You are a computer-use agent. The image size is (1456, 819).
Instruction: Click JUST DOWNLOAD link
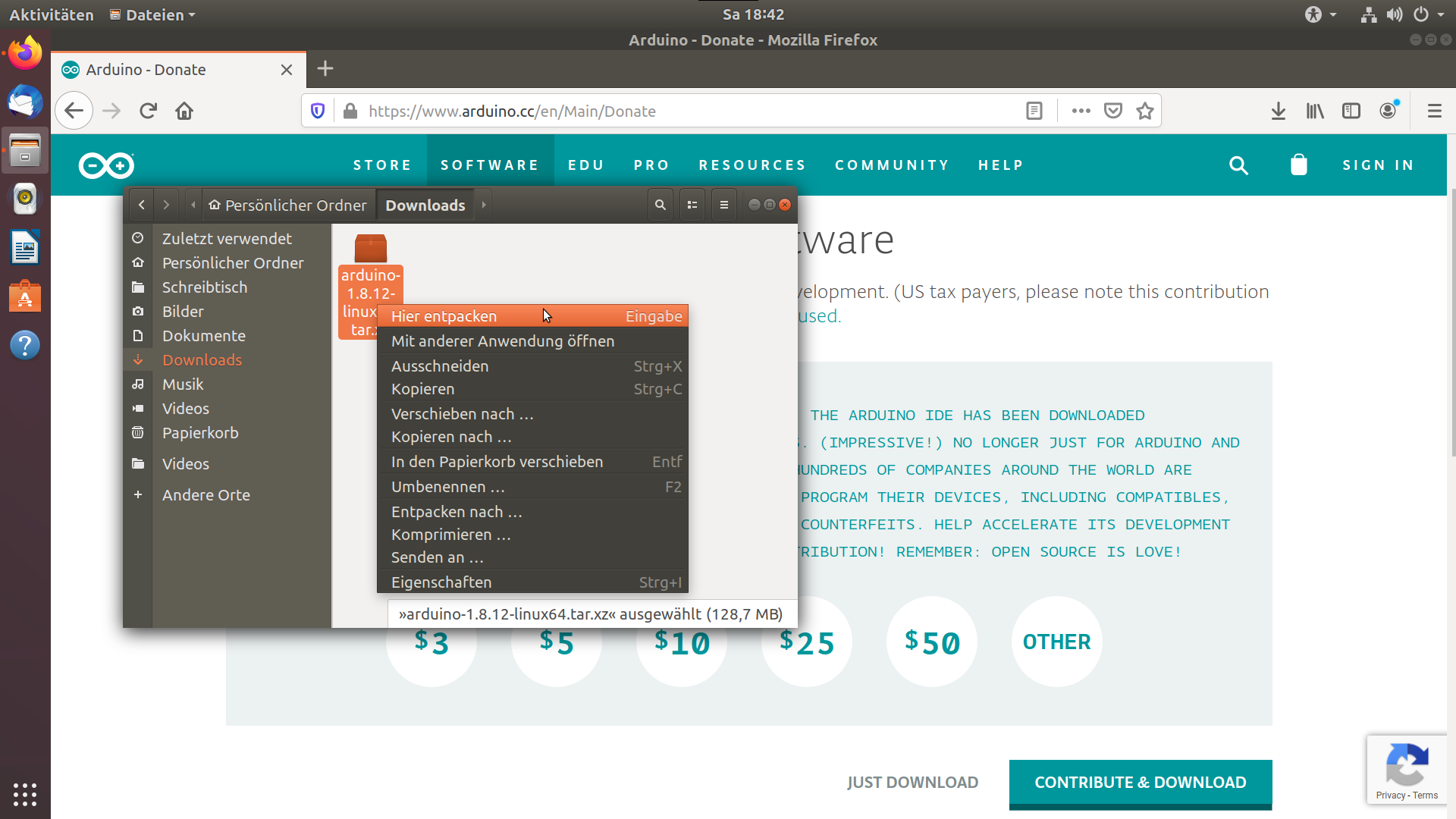click(x=912, y=783)
